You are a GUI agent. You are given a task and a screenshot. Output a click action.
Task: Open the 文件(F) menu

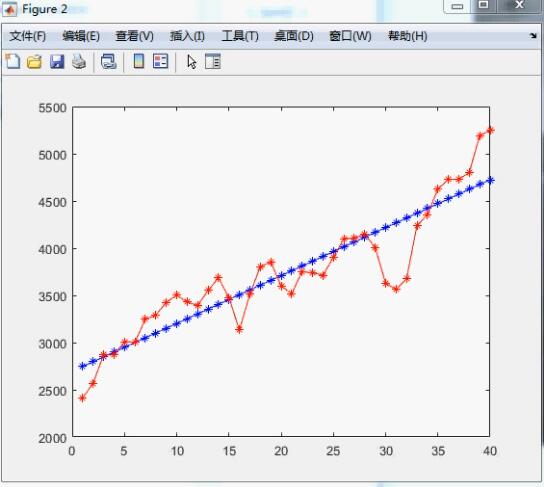click(x=27, y=36)
